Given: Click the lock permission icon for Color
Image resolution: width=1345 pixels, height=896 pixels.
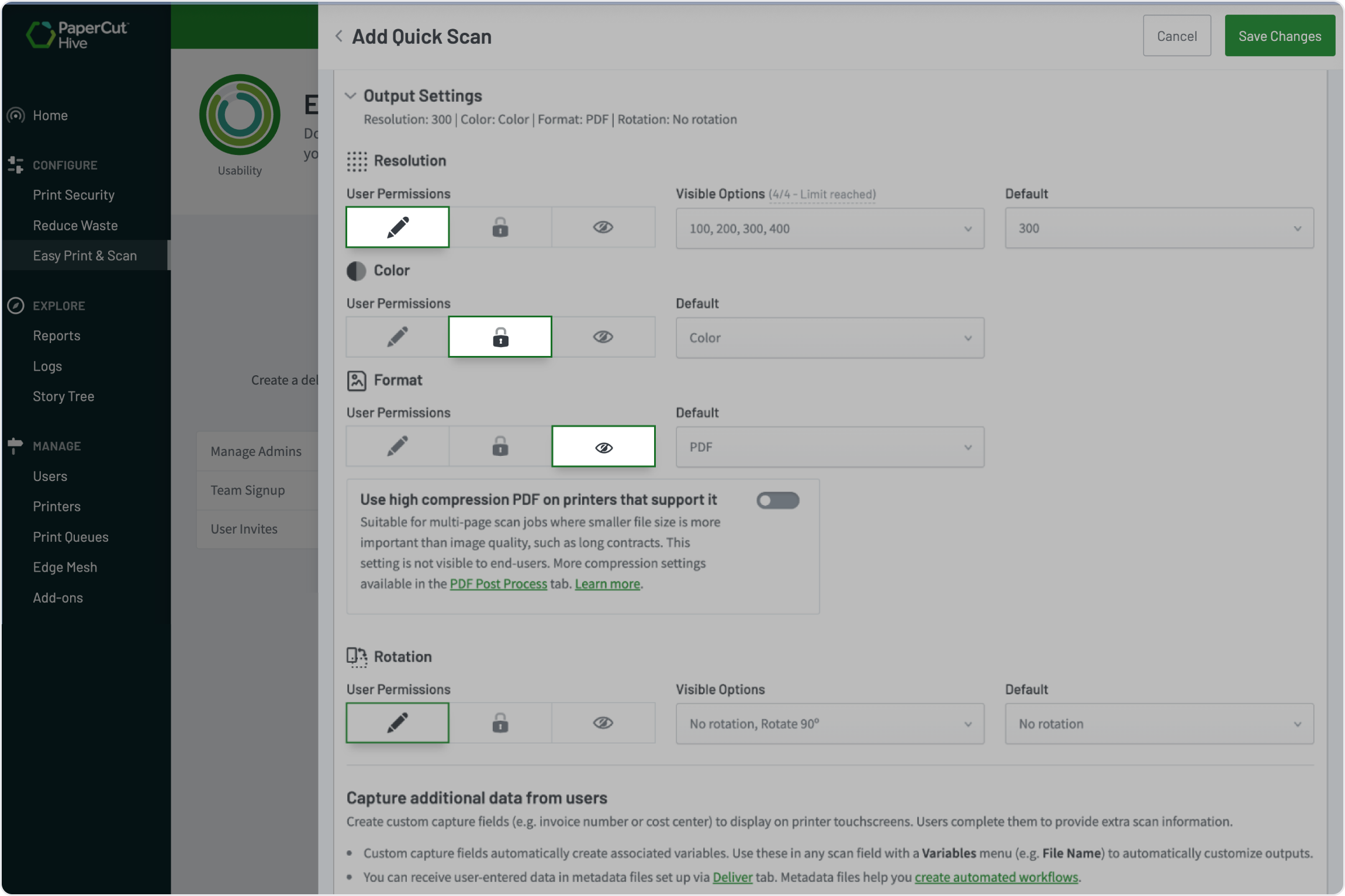Looking at the screenshot, I should tap(500, 337).
